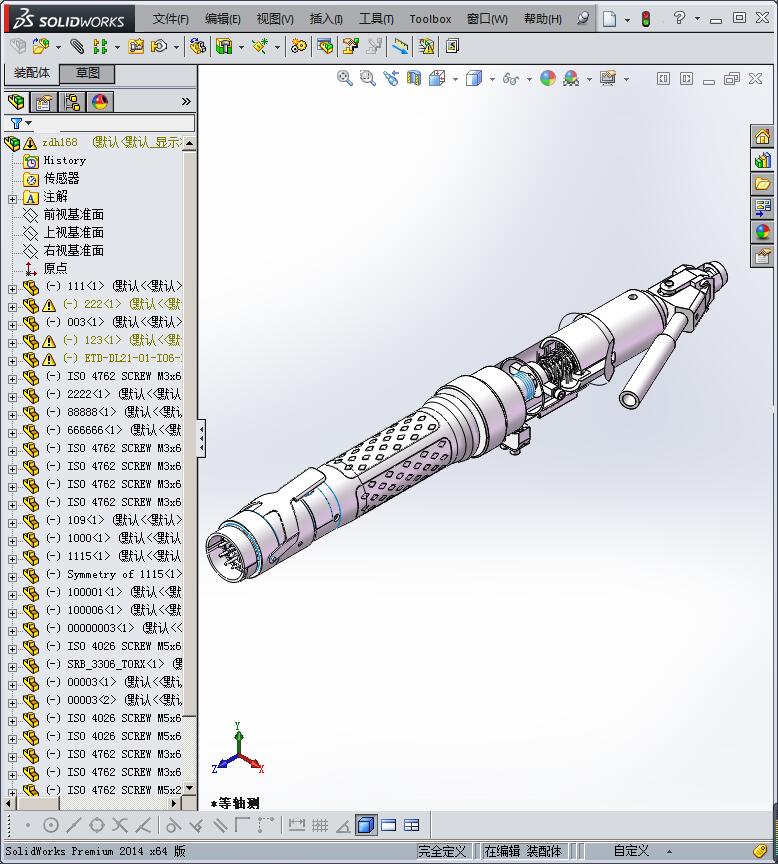Viewport: 778px width, 864px height.
Task: Expand the 111<1> component node
Action: pos(13,289)
